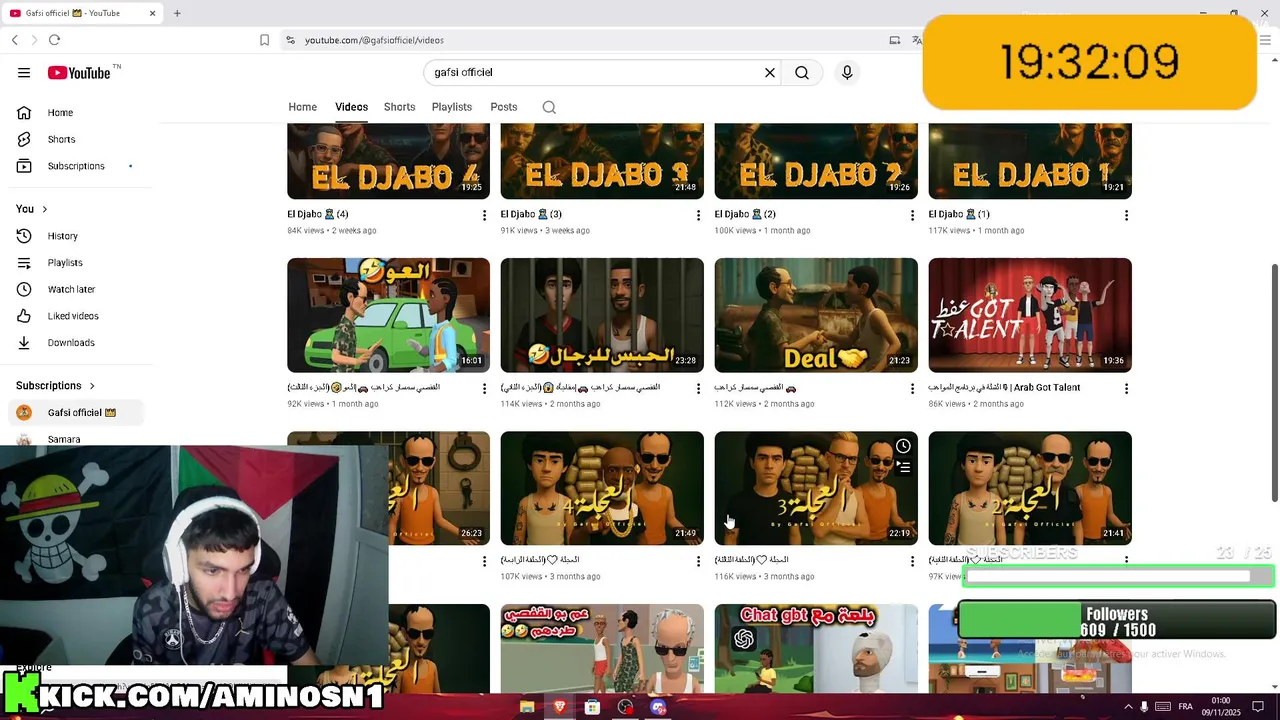This screenshot has width=1280, height=720.
Task: Start voice search with the microphone
Action: (x=847, y=72)
